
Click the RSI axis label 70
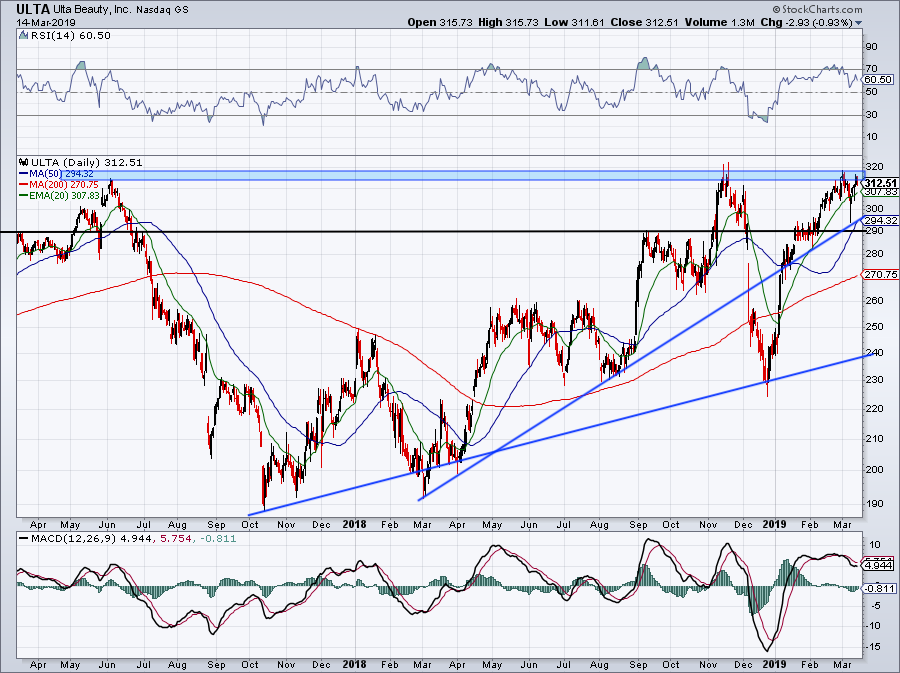coord(871,69)
